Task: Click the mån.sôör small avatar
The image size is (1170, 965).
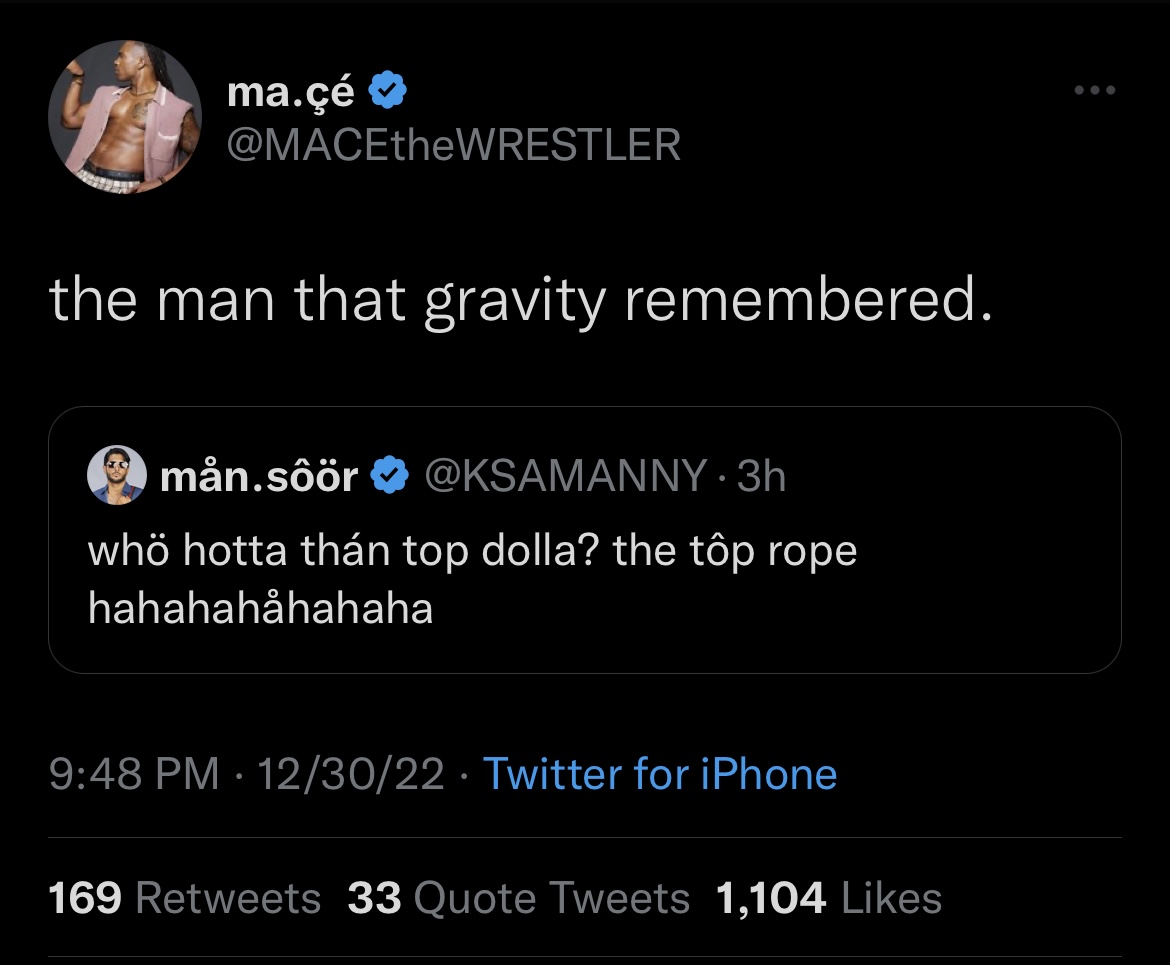Action: [118, 474]
